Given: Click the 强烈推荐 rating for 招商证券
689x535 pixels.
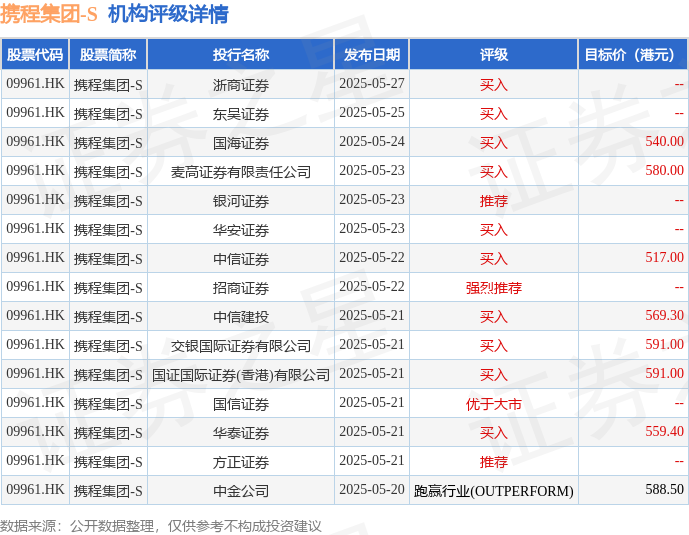Looking at the screenshot, I should (494, 288).
